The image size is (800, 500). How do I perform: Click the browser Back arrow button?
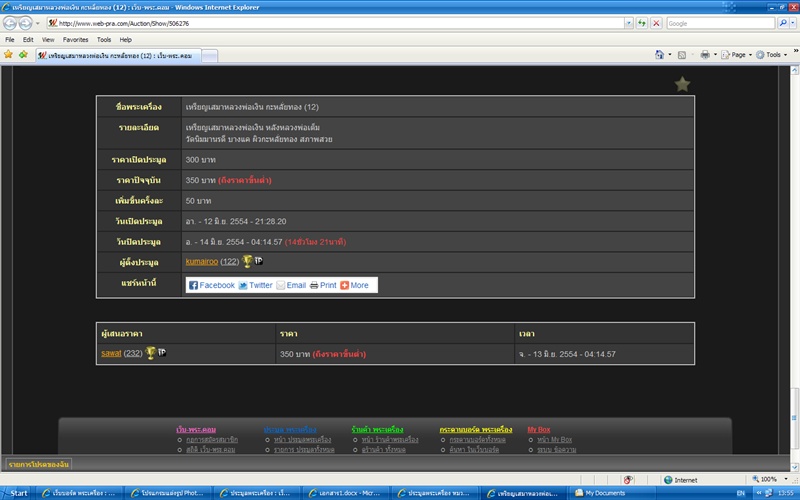point(11,23)
